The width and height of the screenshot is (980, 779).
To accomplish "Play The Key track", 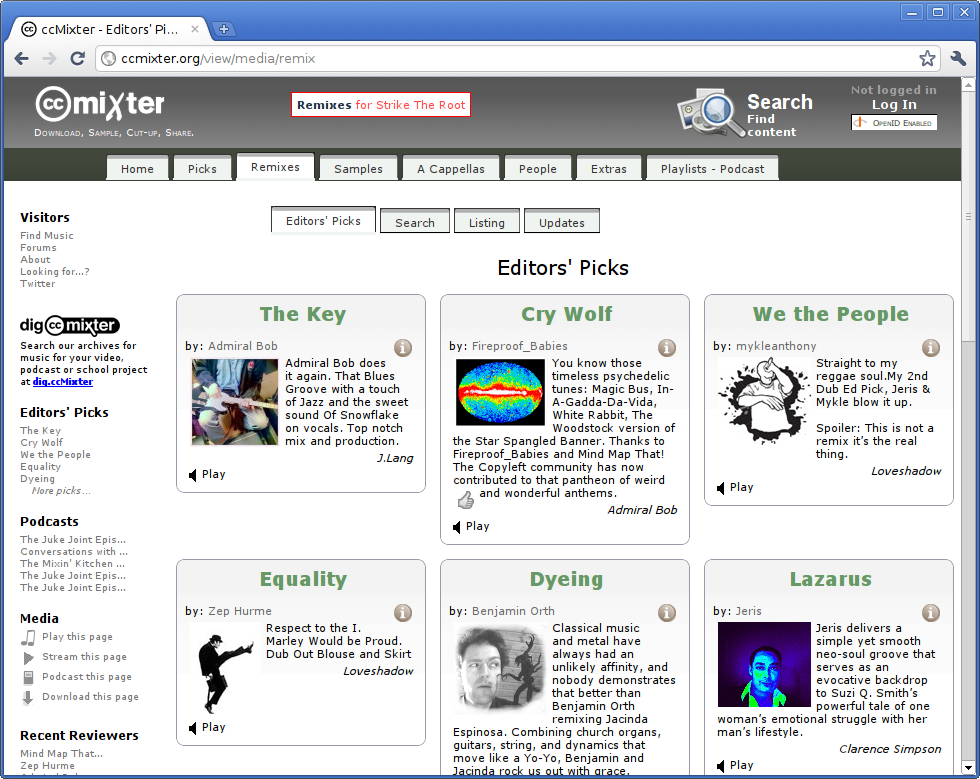I will (x=207, y=475).
